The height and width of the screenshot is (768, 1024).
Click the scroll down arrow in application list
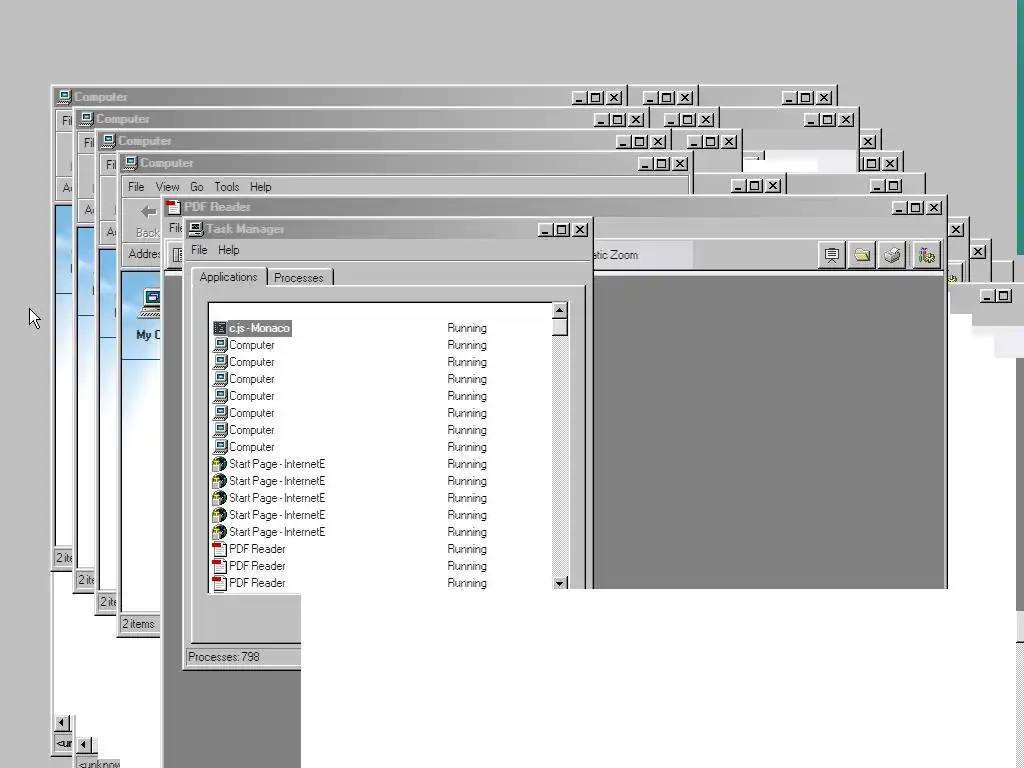[x=560, y=583]
